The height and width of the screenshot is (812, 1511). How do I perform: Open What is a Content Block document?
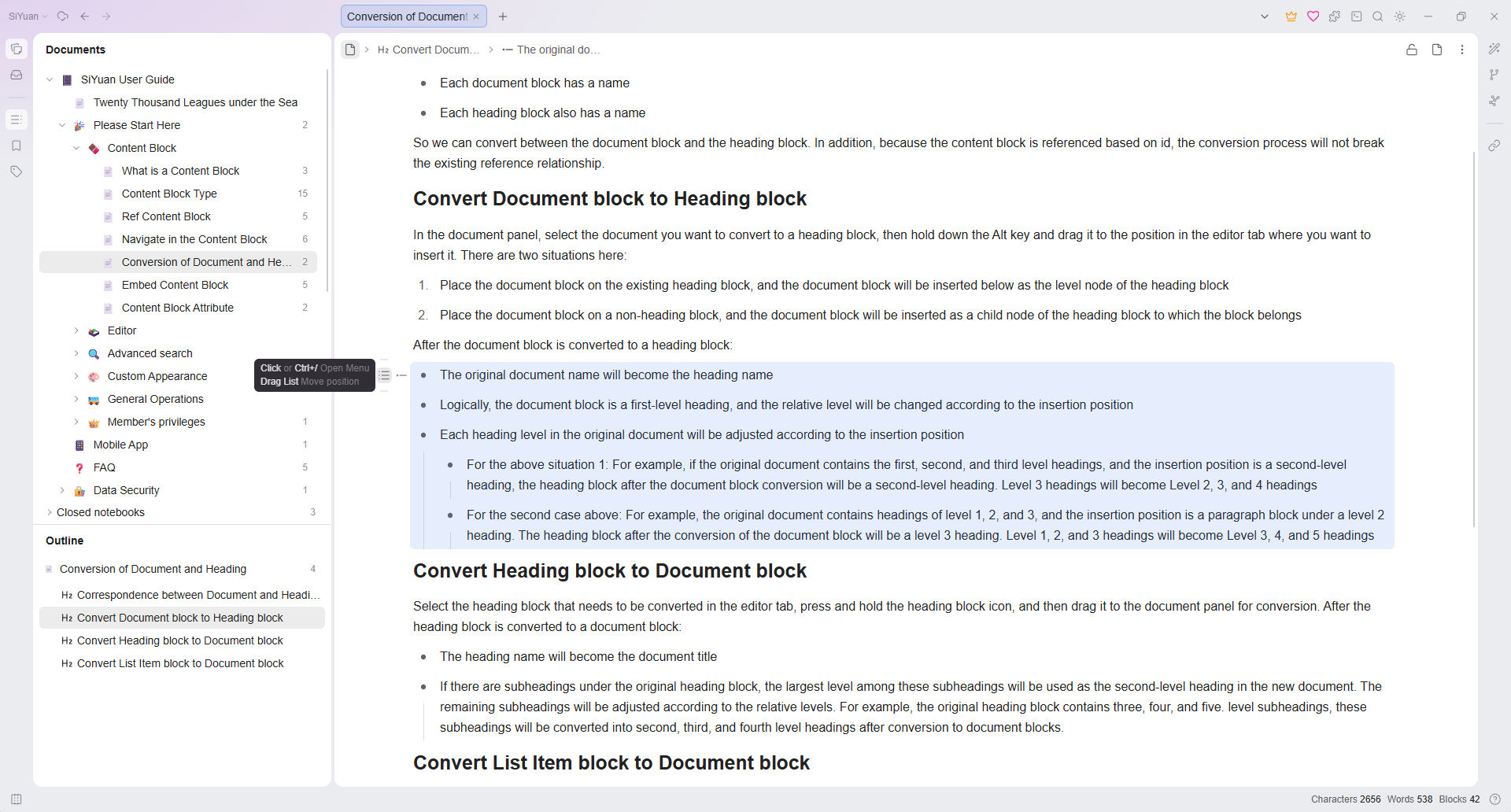(180, 171)
